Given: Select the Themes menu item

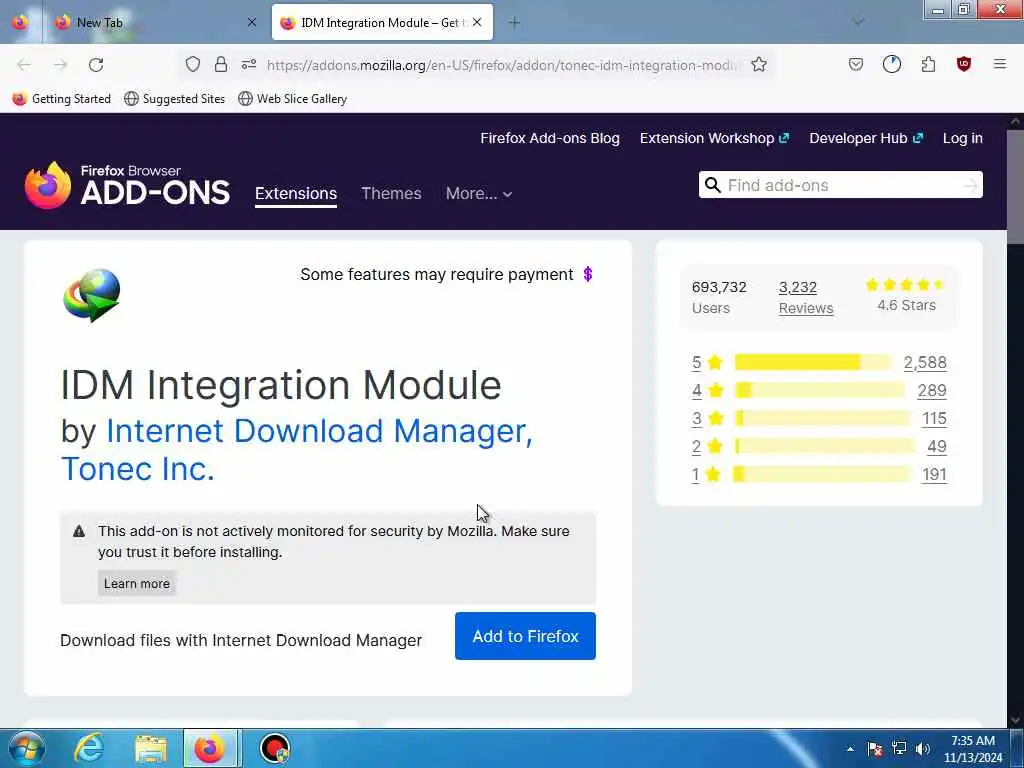Looking at the screenshot, I should tap(391, 193).
